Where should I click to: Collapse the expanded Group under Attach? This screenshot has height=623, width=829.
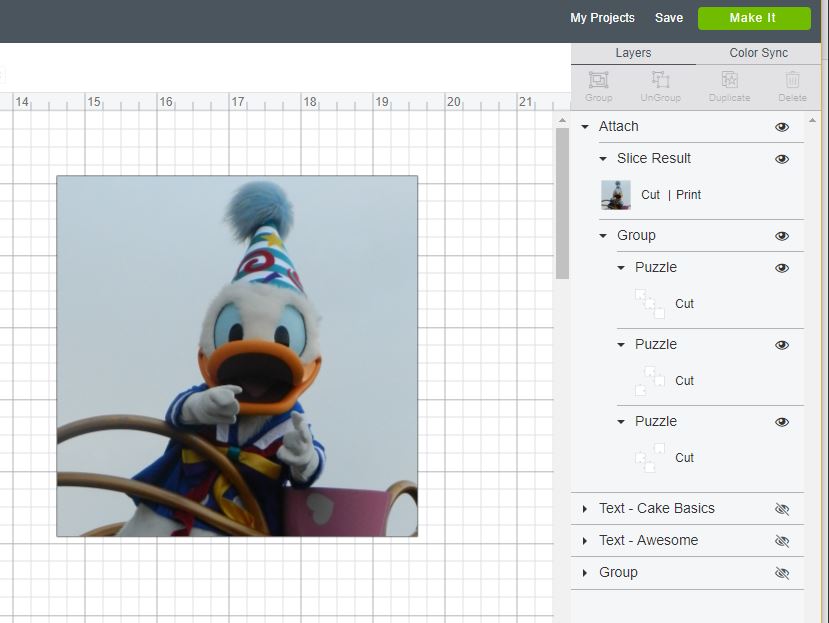click(603, 236)
